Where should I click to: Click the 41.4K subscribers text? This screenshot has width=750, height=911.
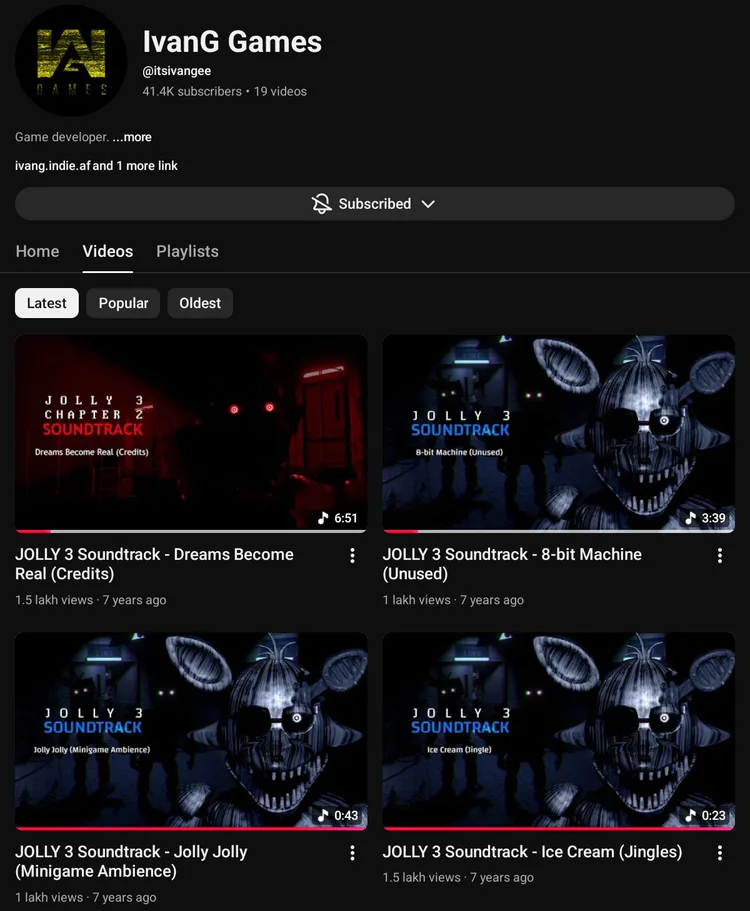[x=192, y=91]
